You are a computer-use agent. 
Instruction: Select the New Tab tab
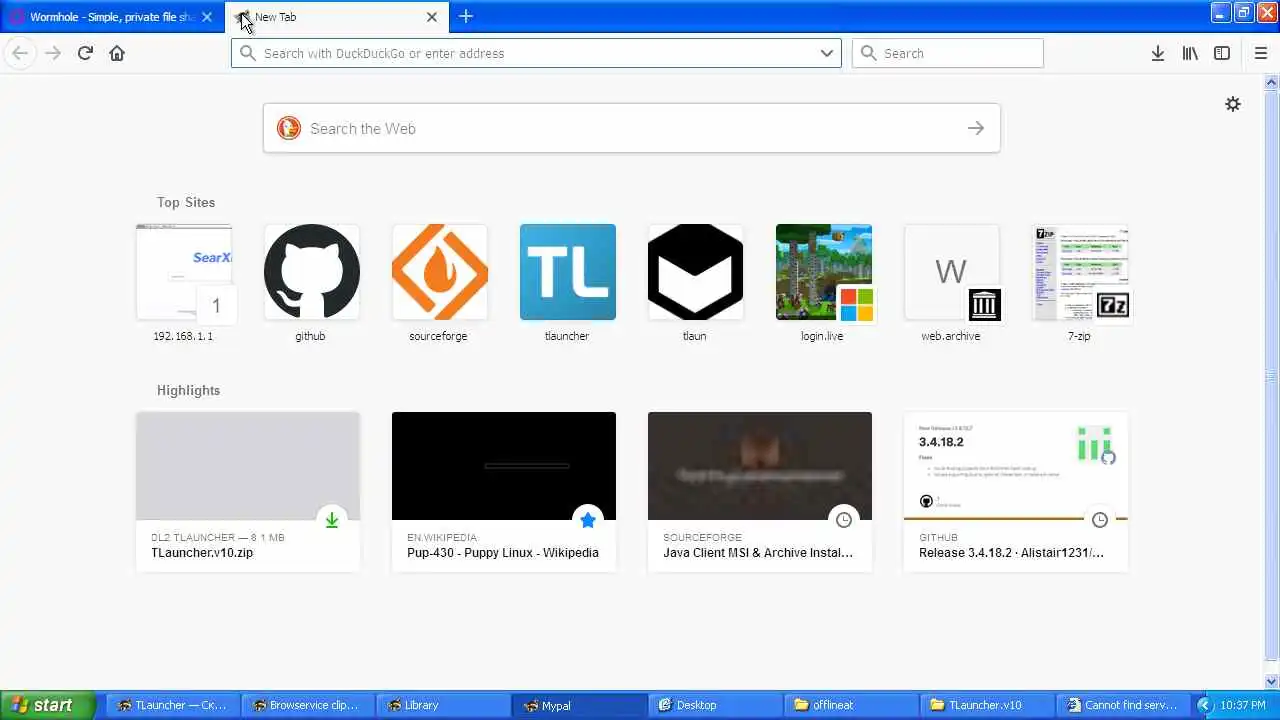coord(337,17)
